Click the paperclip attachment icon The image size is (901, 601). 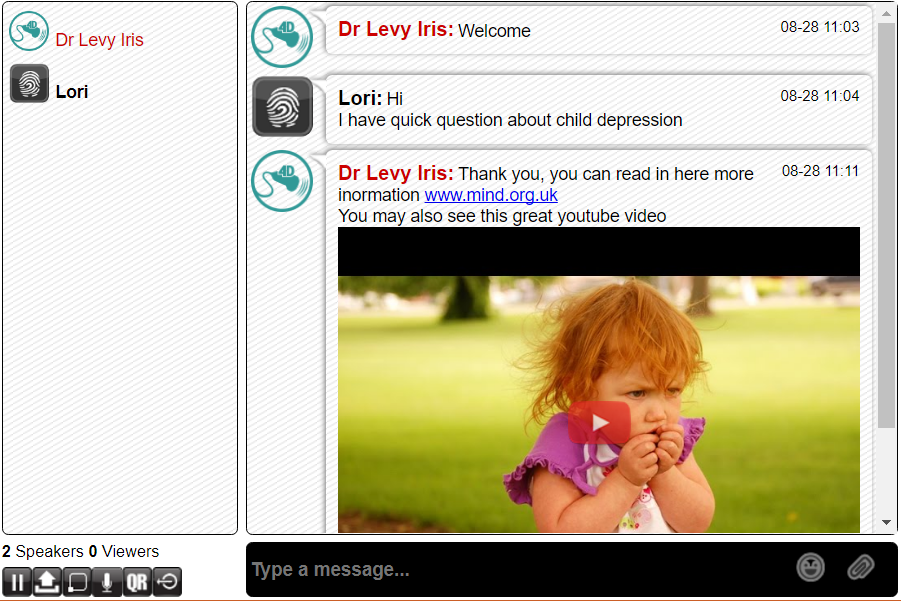[860, 568]
